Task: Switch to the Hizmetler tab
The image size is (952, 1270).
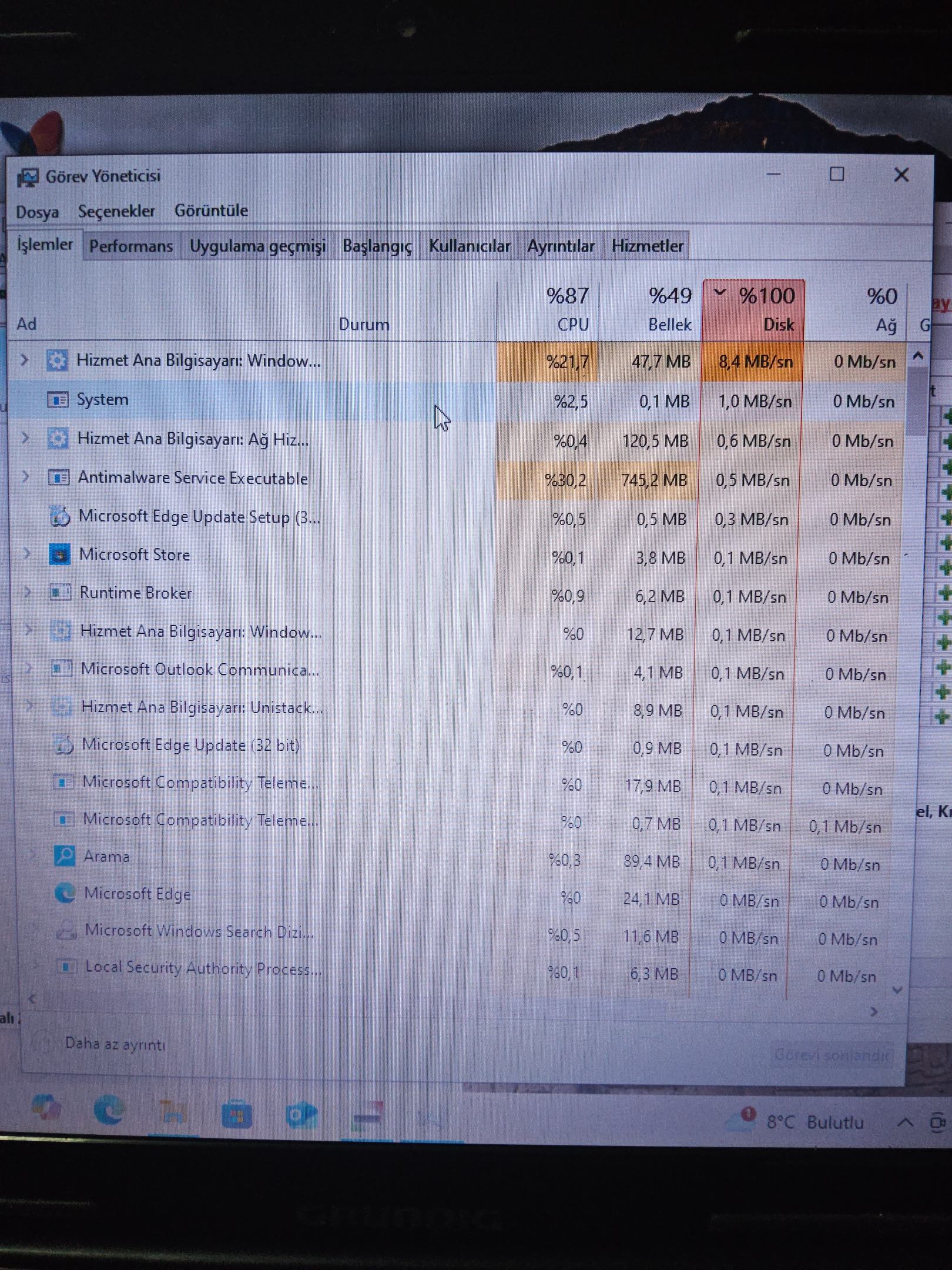Action: (x=647, y=246)
